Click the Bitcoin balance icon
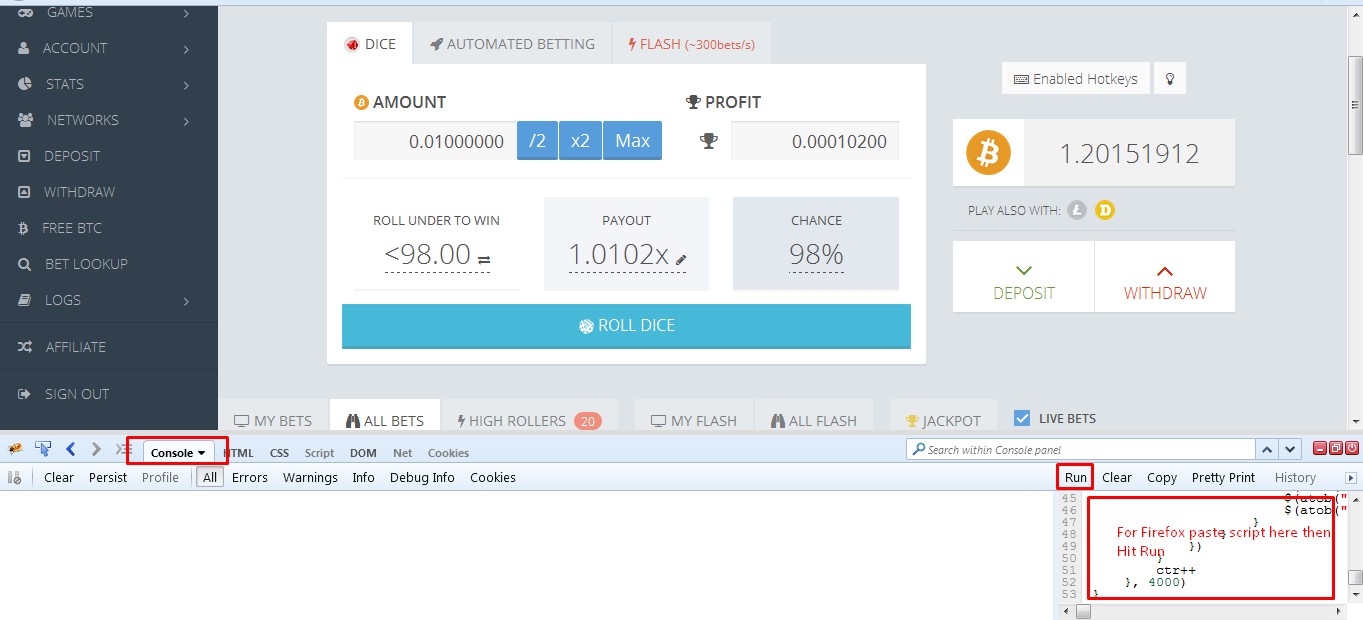The width and height of the screenshot is (1363, 620). pos(988,153)
